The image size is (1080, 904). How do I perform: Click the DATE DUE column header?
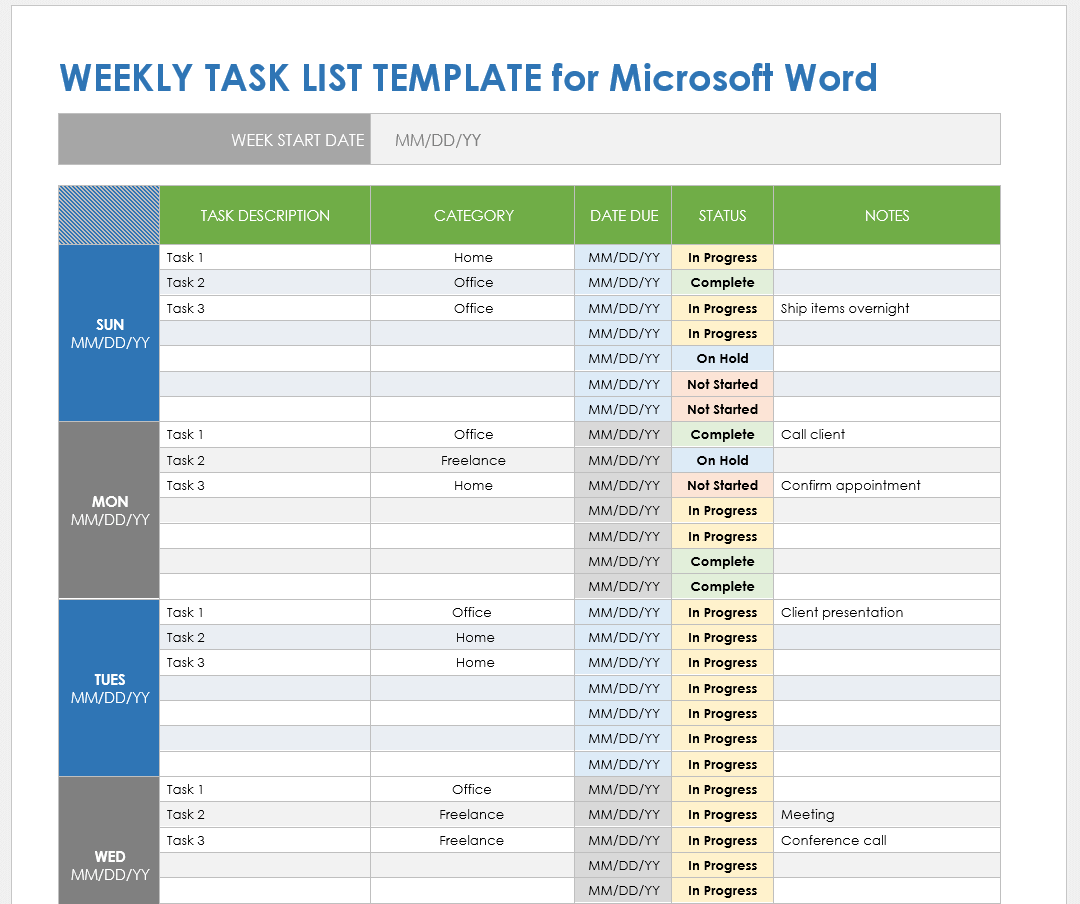(622, 214)
